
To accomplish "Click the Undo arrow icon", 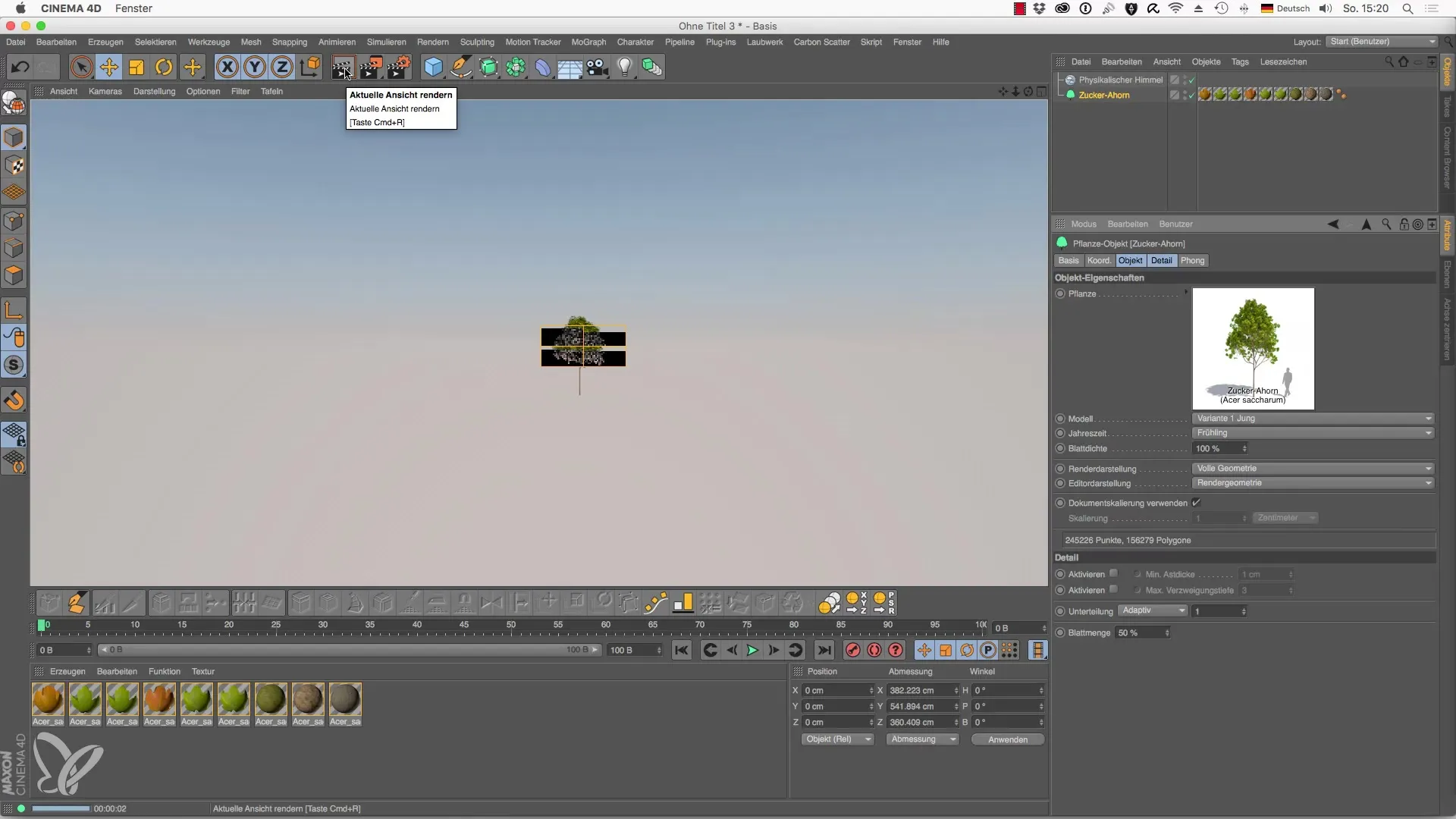I will pos(20,67).
